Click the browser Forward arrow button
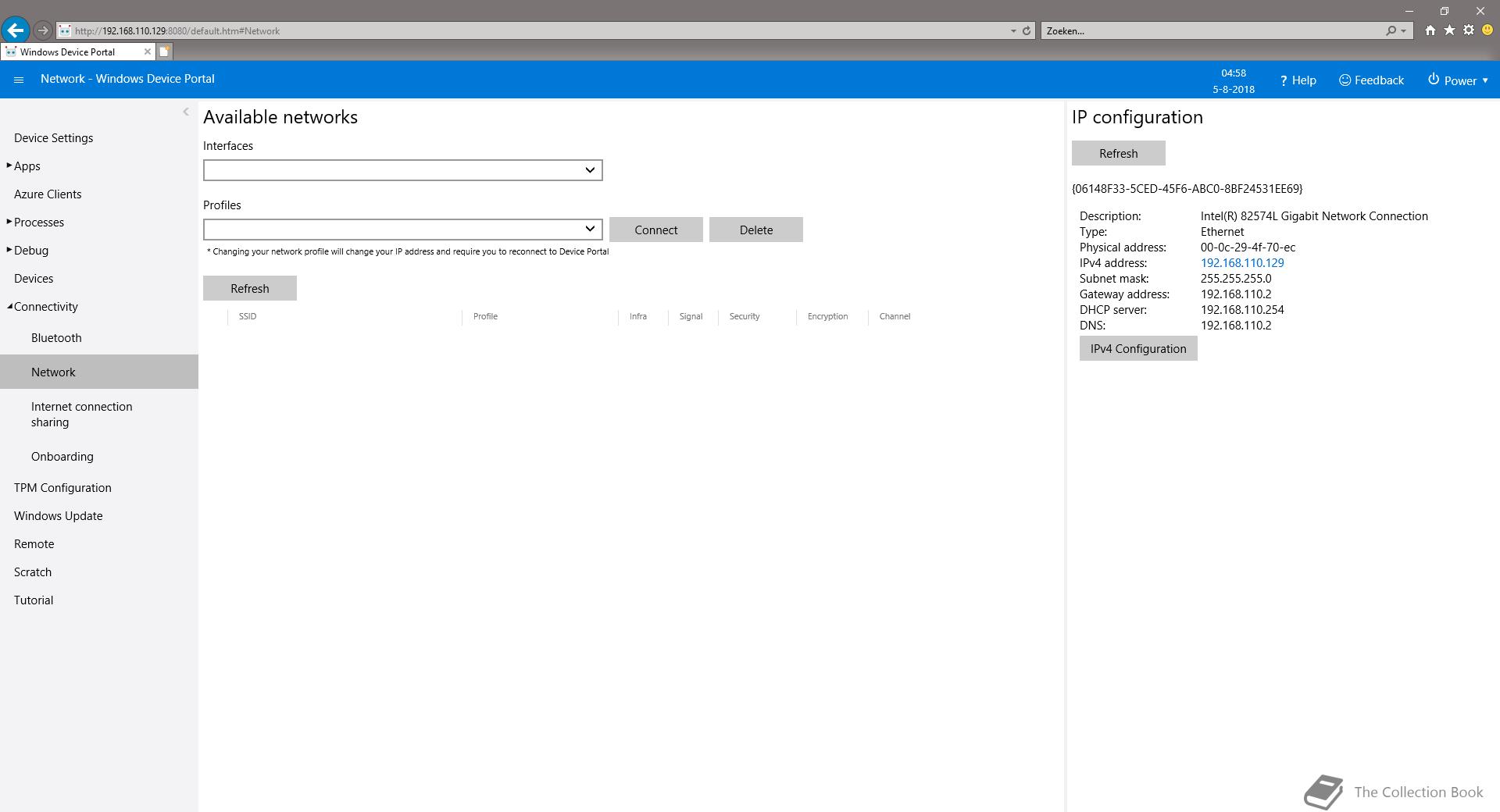Screen dimensions: 1500x812 pyautogui.click(x=43, y=30)
